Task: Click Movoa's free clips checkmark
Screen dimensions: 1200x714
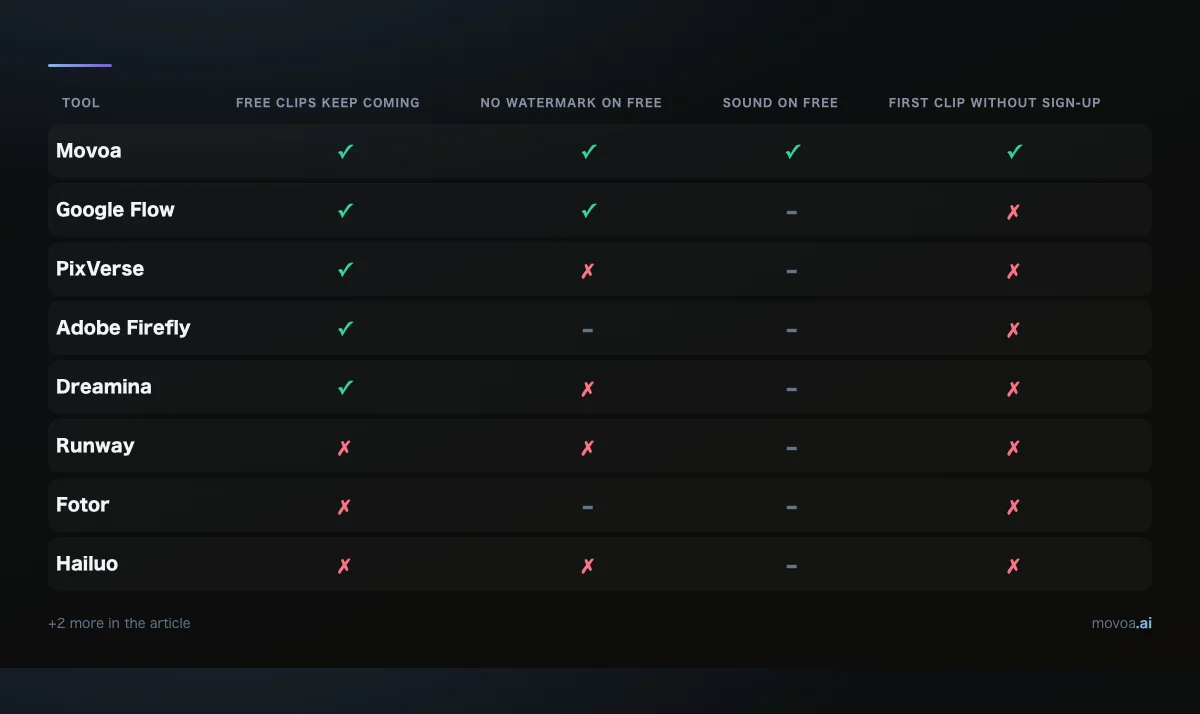Action: pyautogui.click(x=346, y=152)
